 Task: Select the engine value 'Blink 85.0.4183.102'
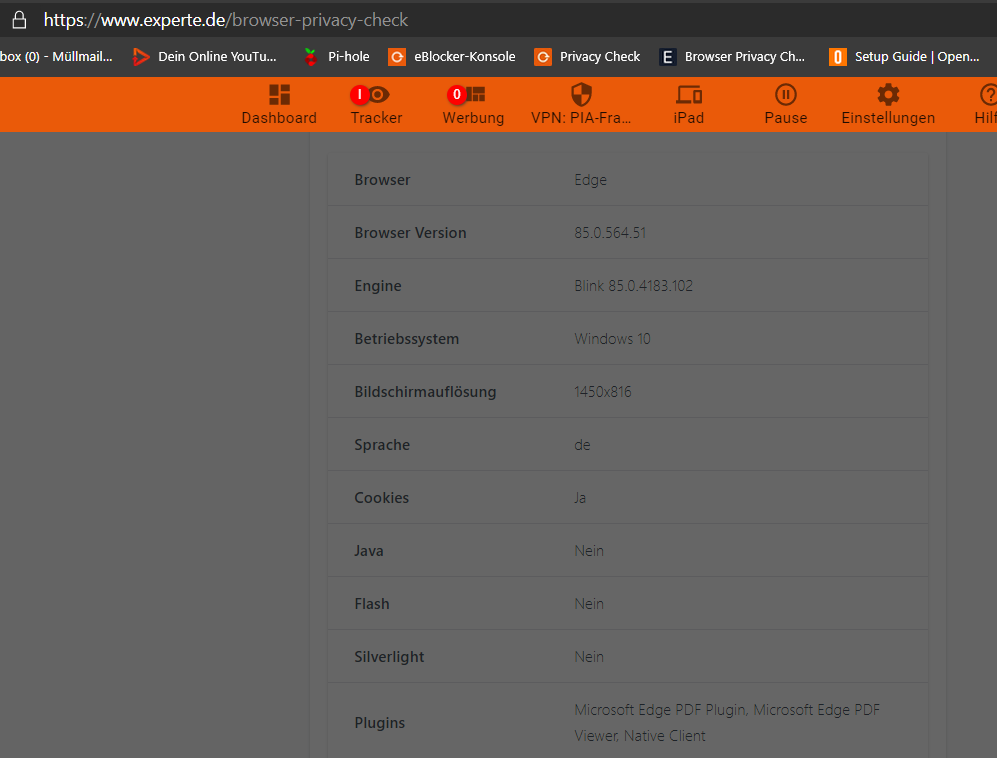(x=633, y=286)
